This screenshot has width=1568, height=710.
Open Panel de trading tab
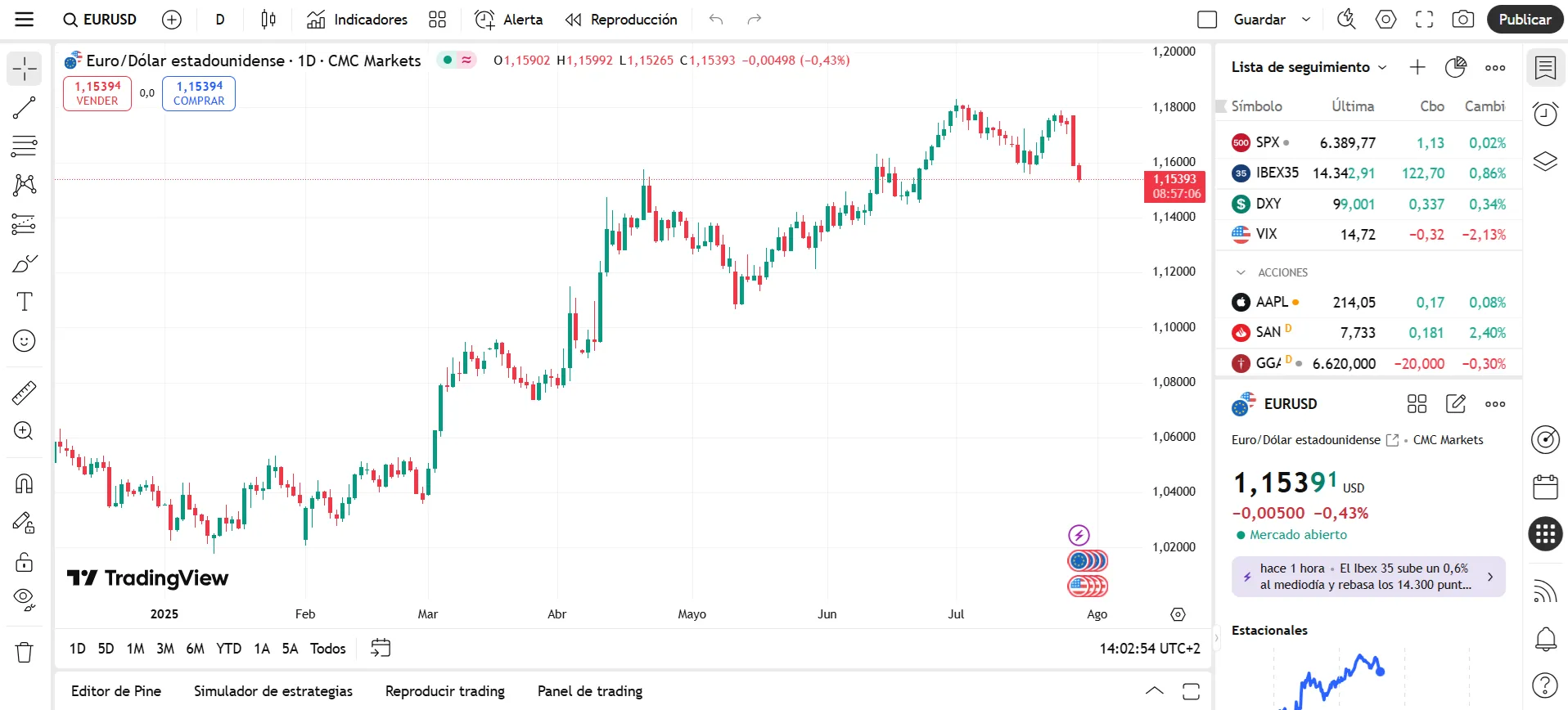(590, 691)
